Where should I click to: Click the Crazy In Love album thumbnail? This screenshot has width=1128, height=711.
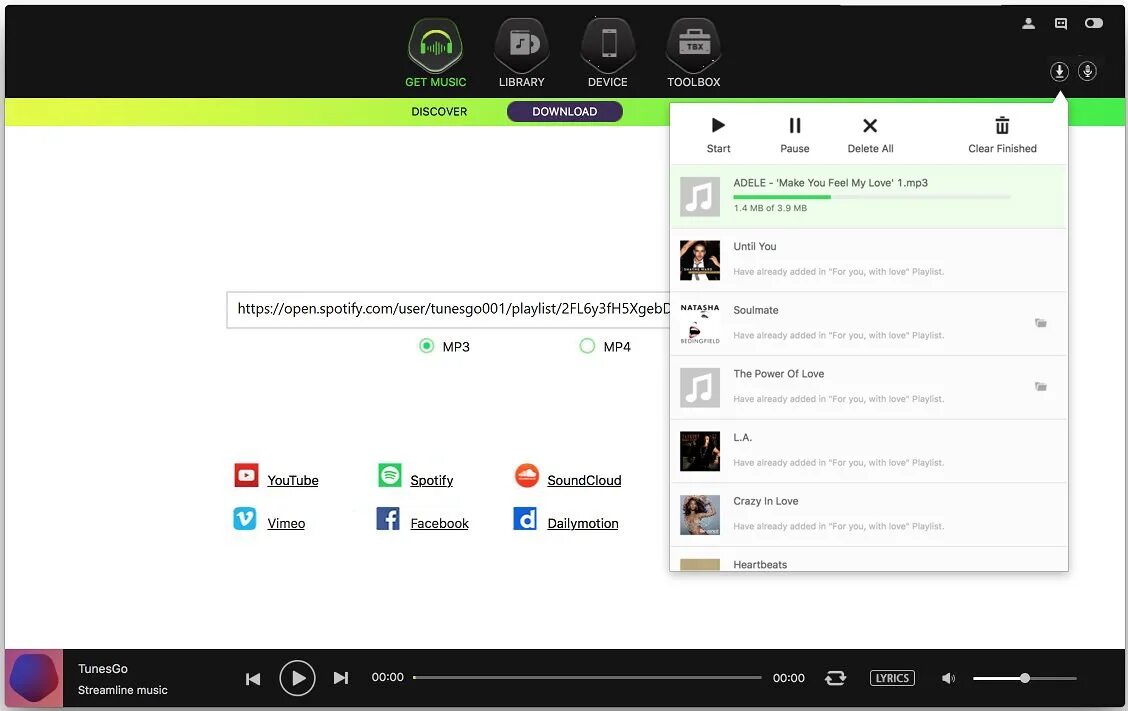(x=700, y=515)
